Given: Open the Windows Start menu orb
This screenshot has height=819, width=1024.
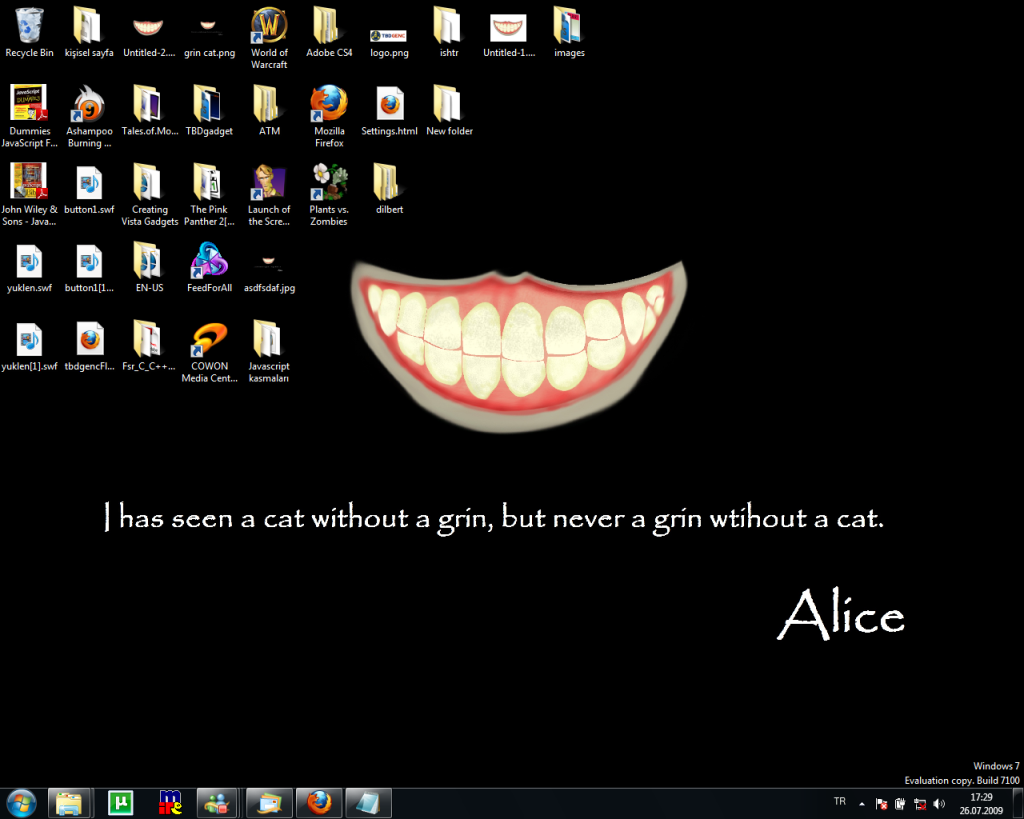Looking at the screenshot, I should [x=21, y=803].
